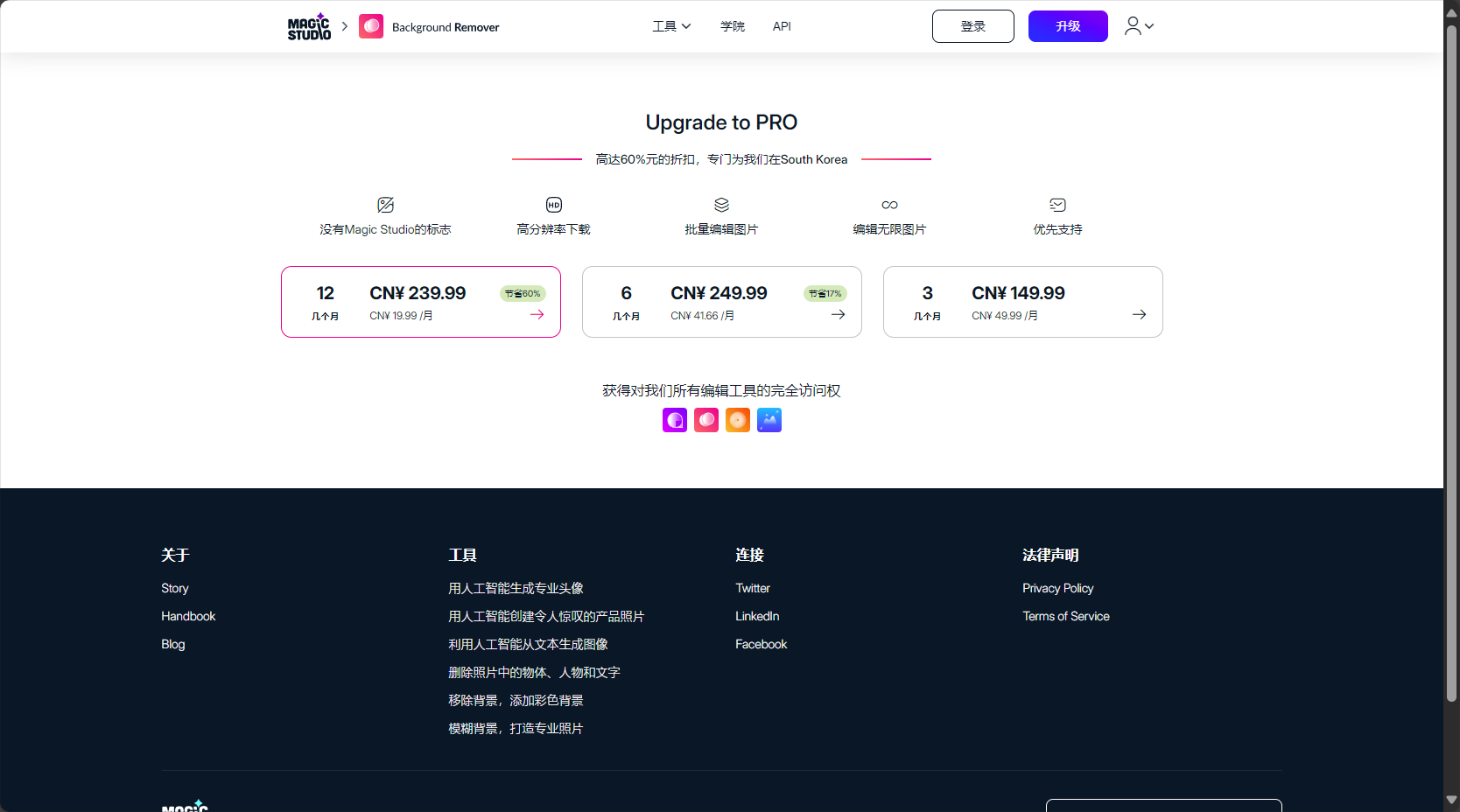Select the 6-month CN¥ 249.99 plan
Viewport: 1460px width, 812px height.
(722, 302)
